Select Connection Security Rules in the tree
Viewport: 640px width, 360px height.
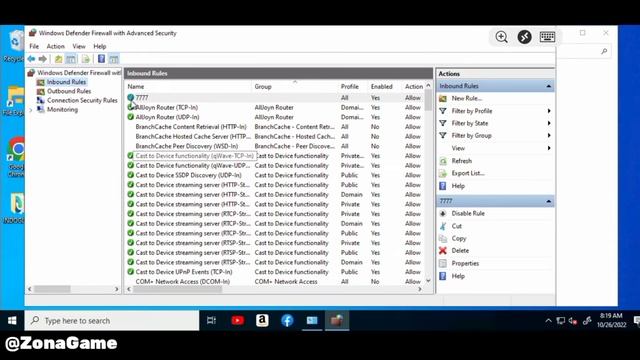pyautogui.click(x=82, y=100)
